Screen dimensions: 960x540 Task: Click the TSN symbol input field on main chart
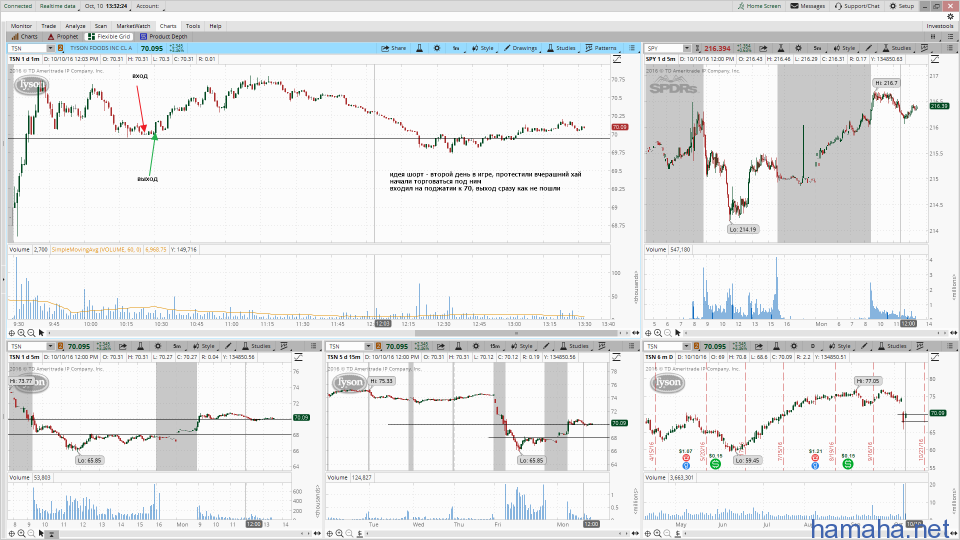click(x=28, y=48)
